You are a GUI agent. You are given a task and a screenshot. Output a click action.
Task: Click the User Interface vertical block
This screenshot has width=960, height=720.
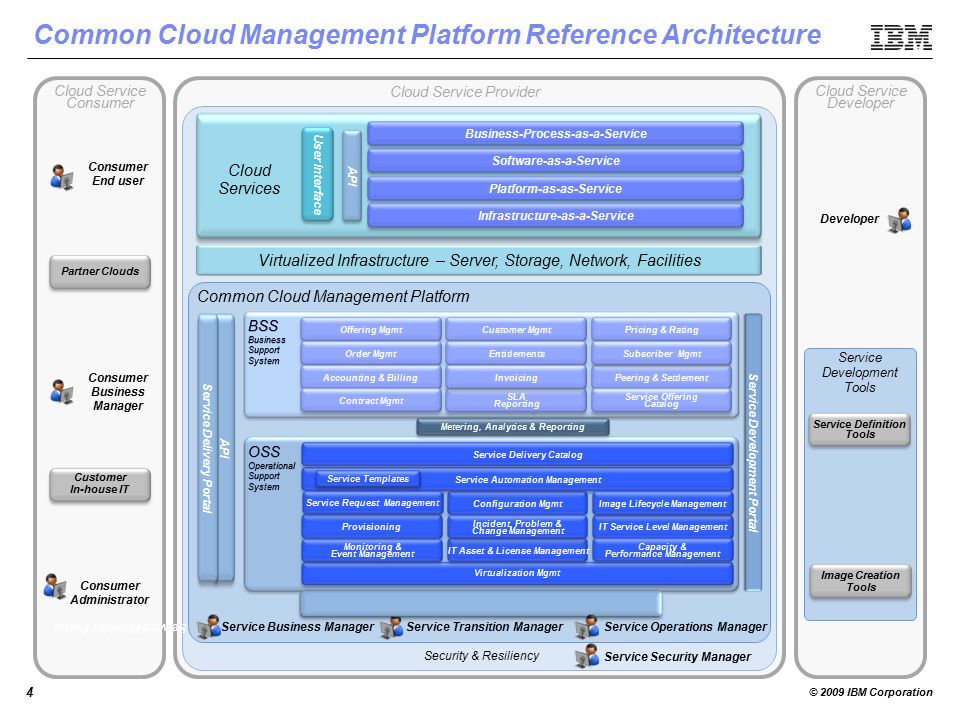(317, 174)
